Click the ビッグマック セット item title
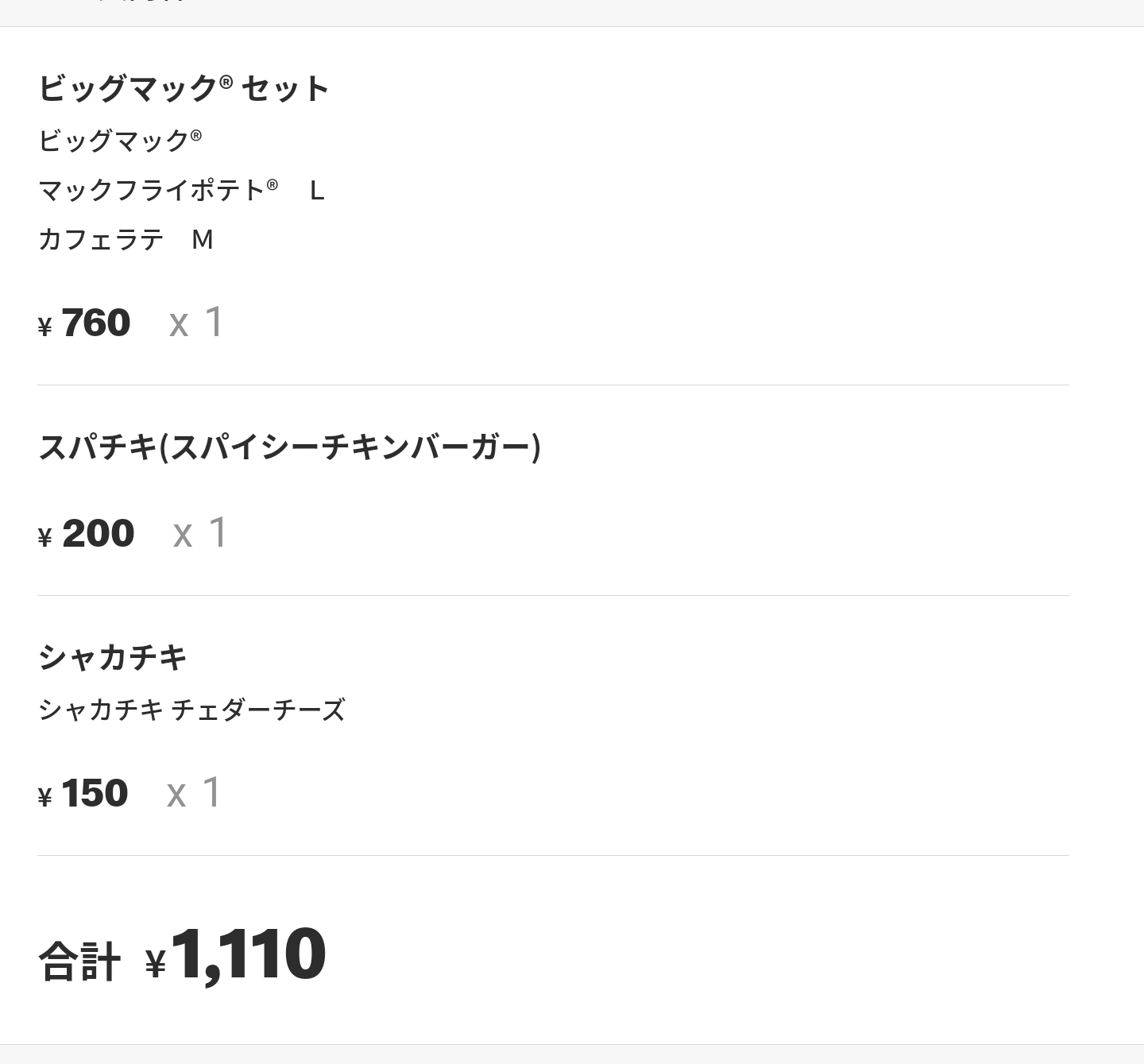Screen dimensions: 1144x1064 click(x=183, y=88)
